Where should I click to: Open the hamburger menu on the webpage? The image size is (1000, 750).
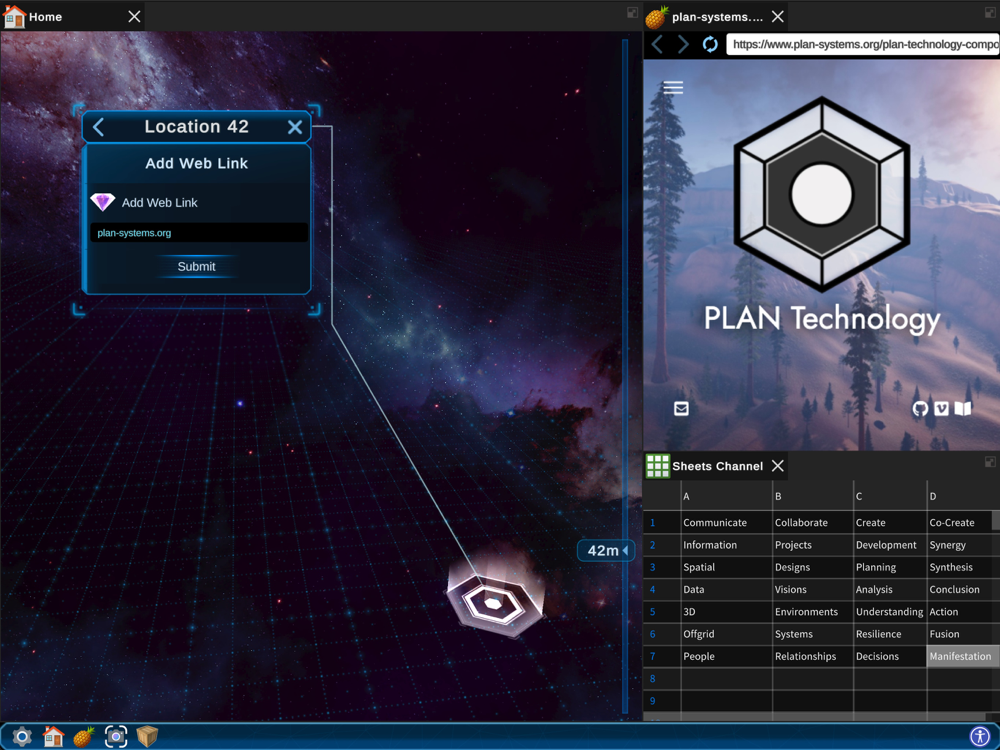673,88
